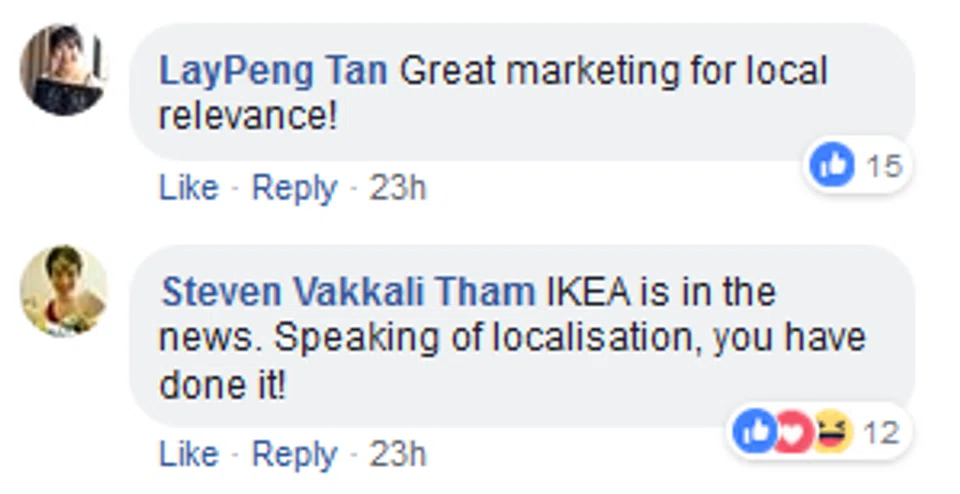This screenshot has width=960, height=494.
Task: Open LayPeng Tan's profile name link
Action: point(273,72)
